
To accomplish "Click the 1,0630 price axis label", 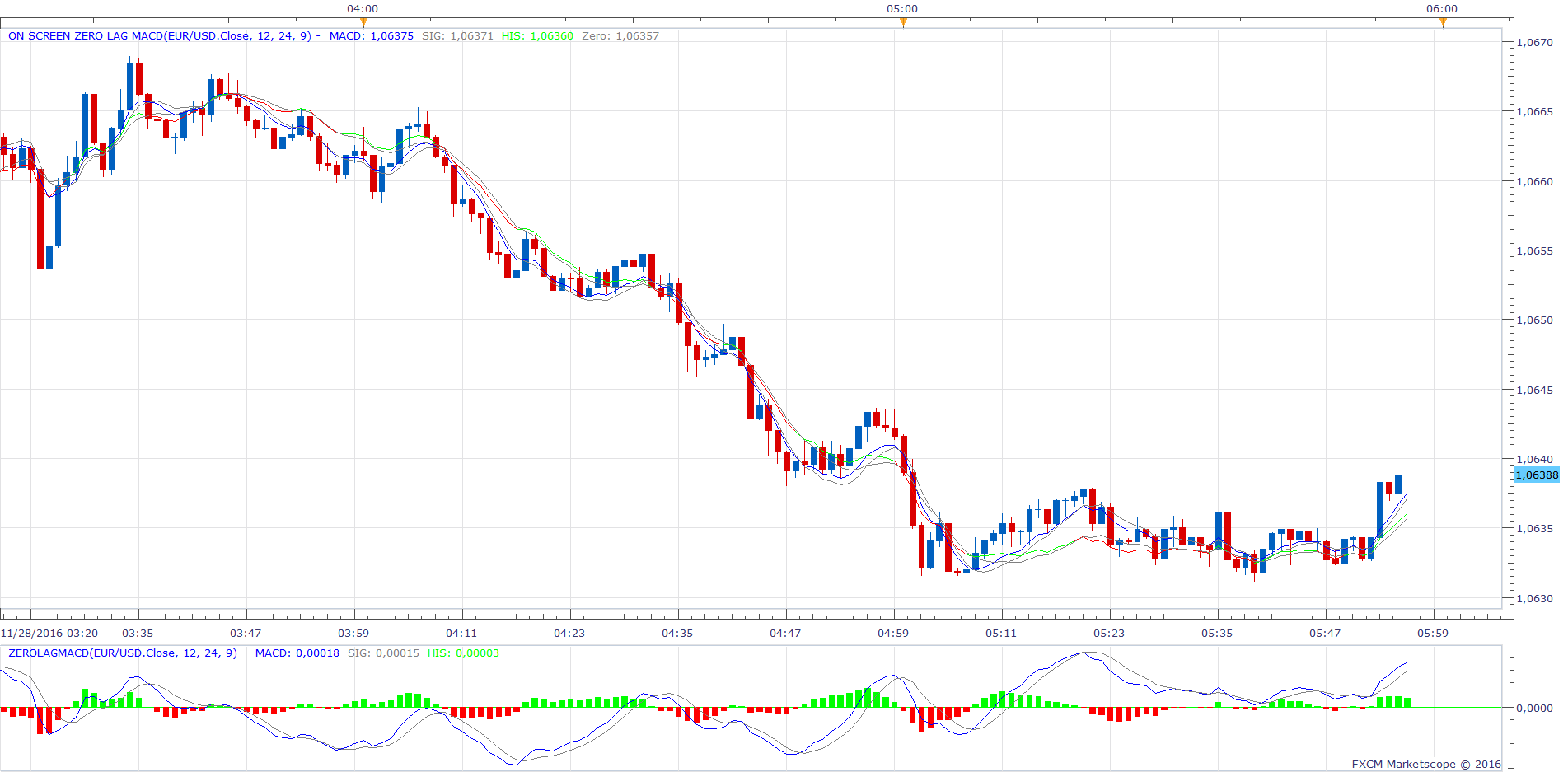I will click(1535, 599).
